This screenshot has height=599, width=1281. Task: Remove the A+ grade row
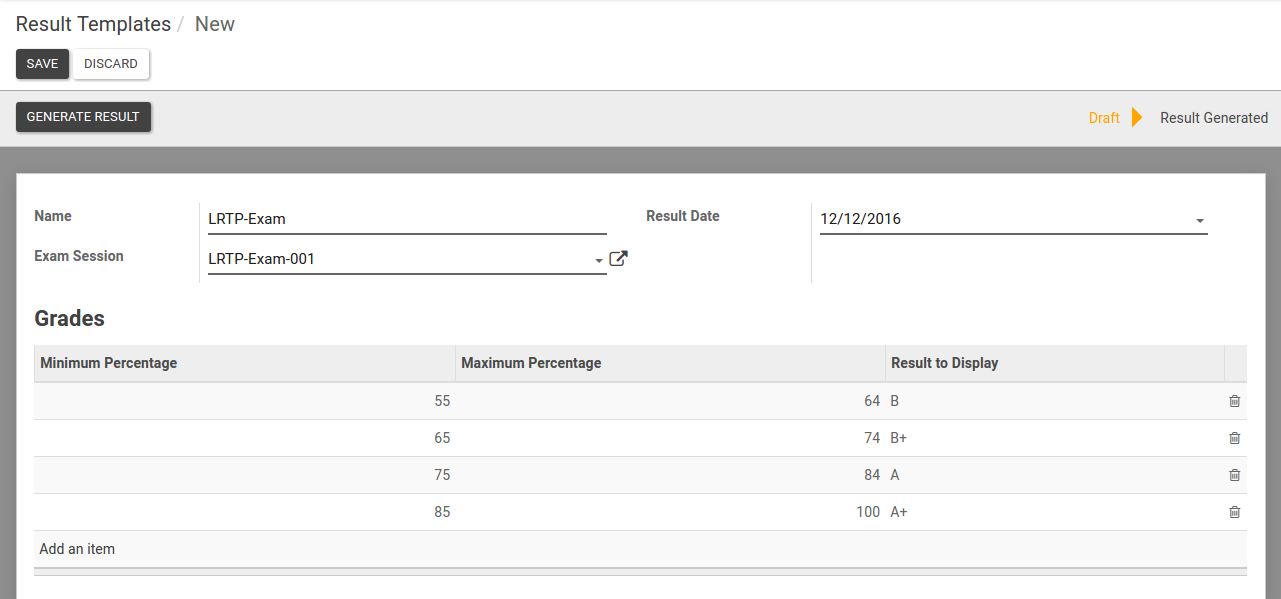(x=1234, y=512)
